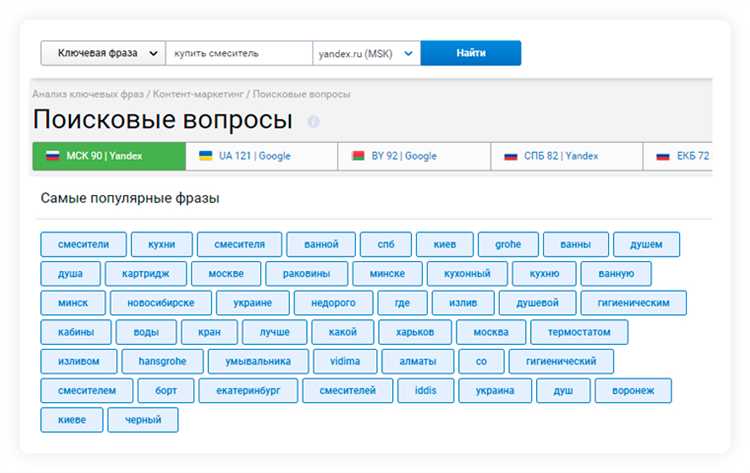Click the раковины phrase tag
The image size is (750, 473).
coord(307,274)
